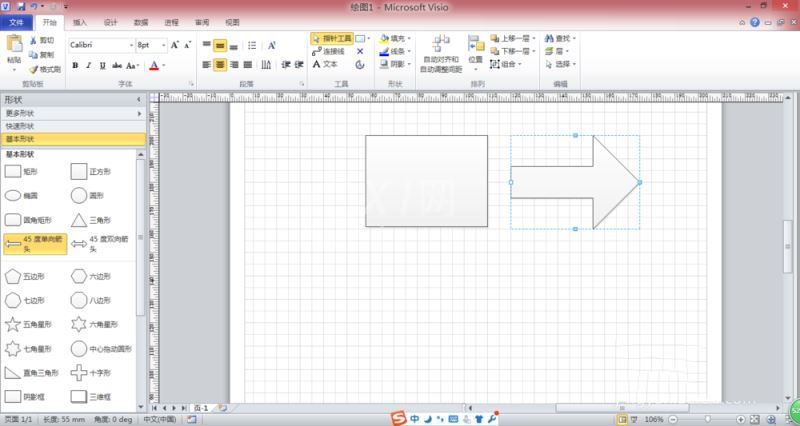Select the connection point X tool
The width and height of the screenshot is (800, 426).
click(360, 52)
